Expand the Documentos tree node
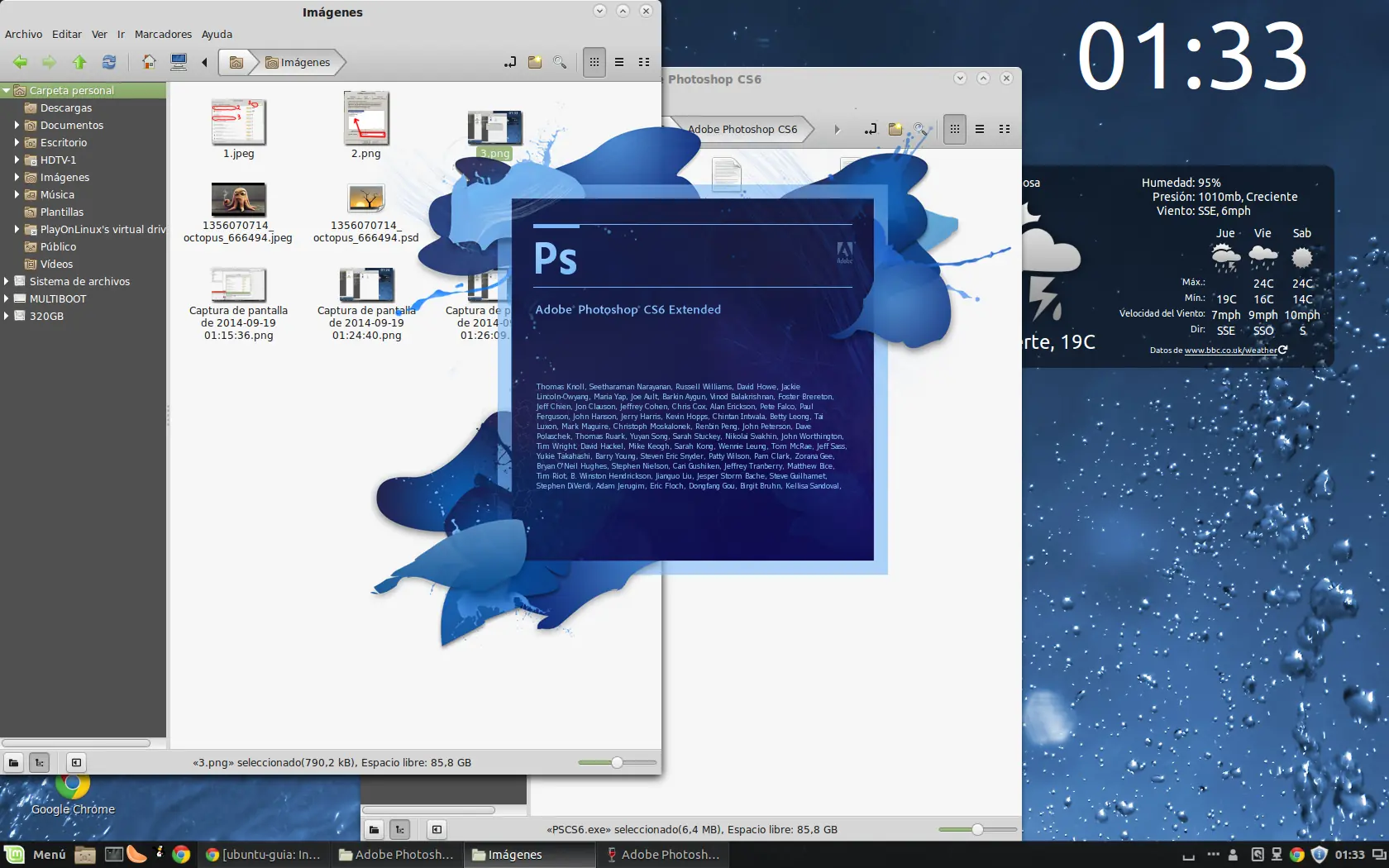Viewport: 1389px width, 868px height. [x=17, y=125]
